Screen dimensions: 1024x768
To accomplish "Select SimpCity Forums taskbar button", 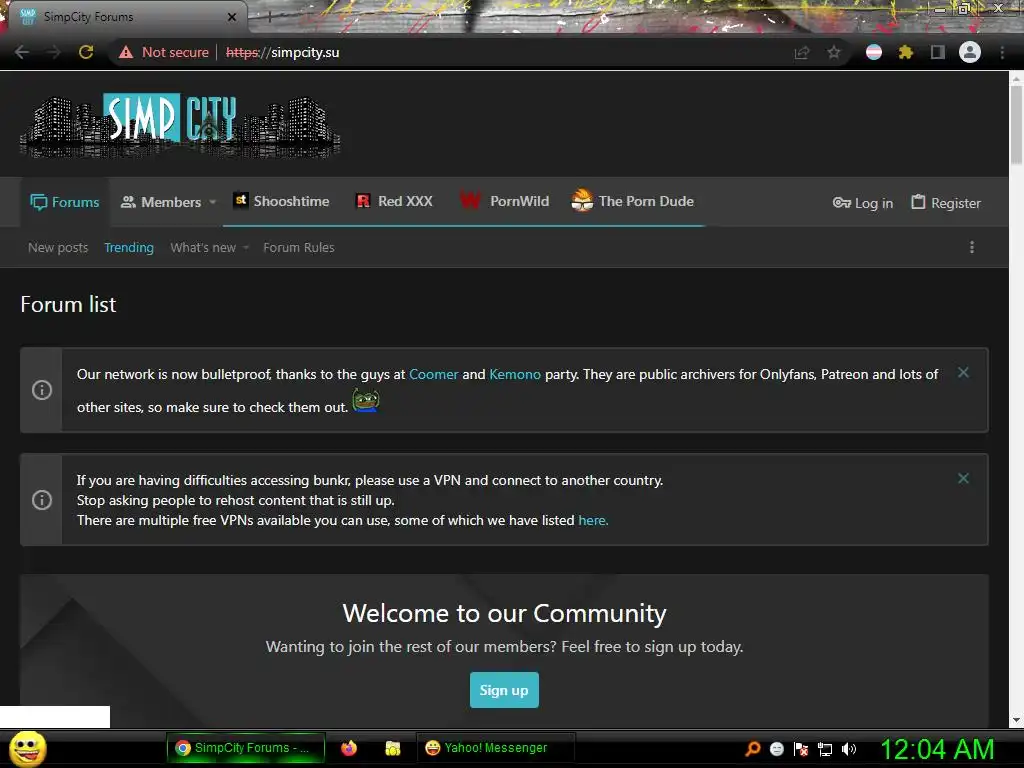I will coord(246,748).
